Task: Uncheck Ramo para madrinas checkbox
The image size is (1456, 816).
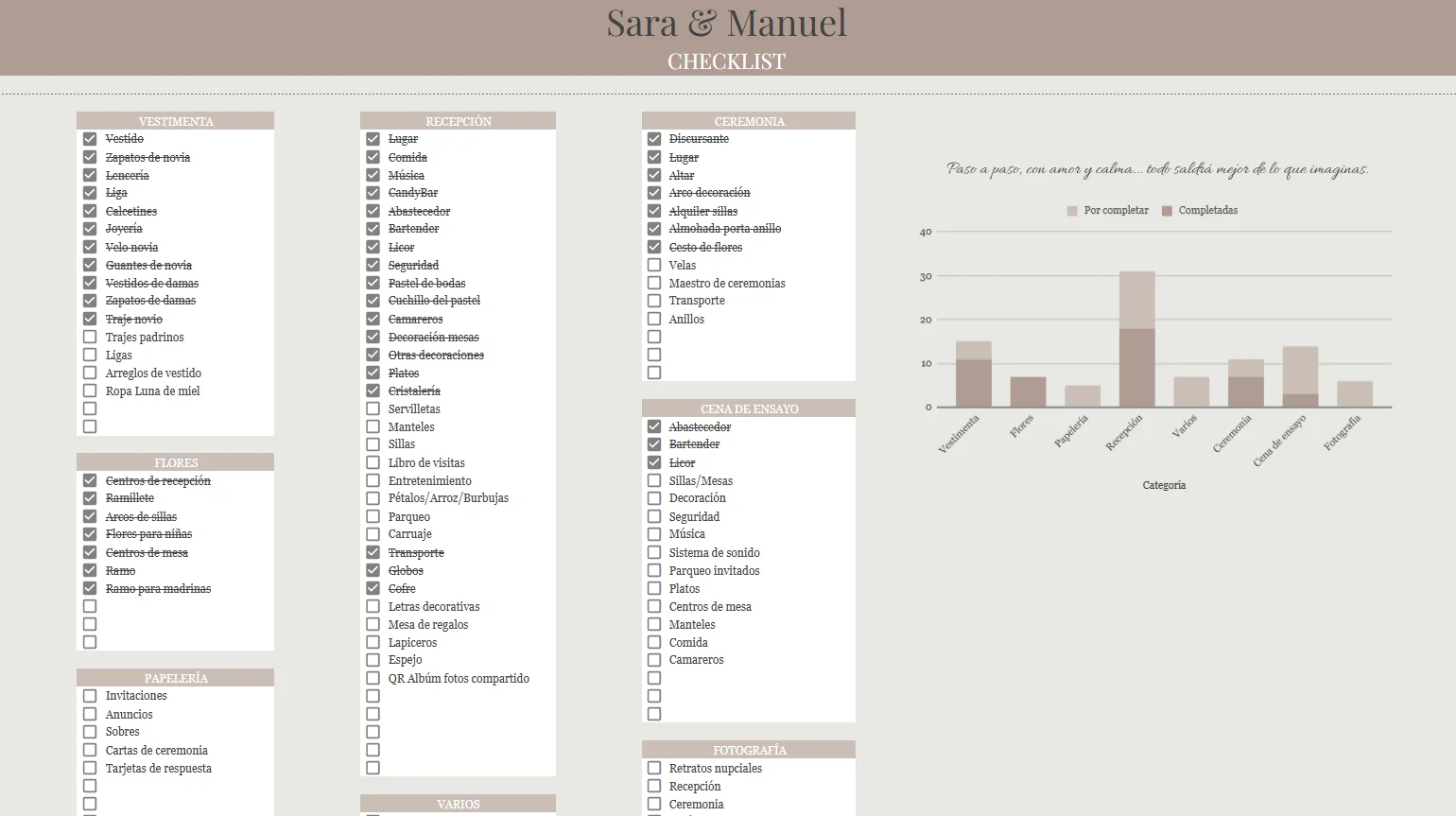Action: tap(90, 588)
